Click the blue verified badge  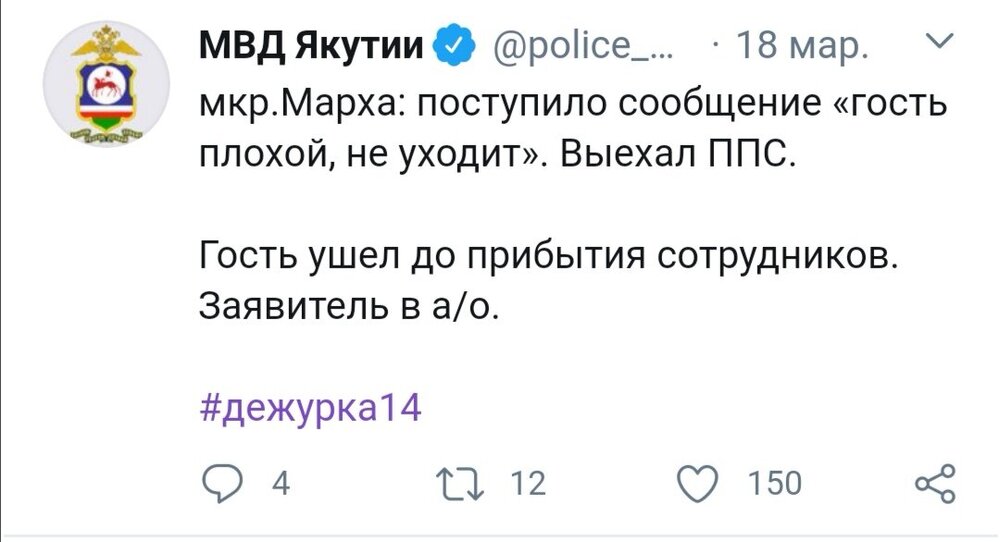[451, 47]
